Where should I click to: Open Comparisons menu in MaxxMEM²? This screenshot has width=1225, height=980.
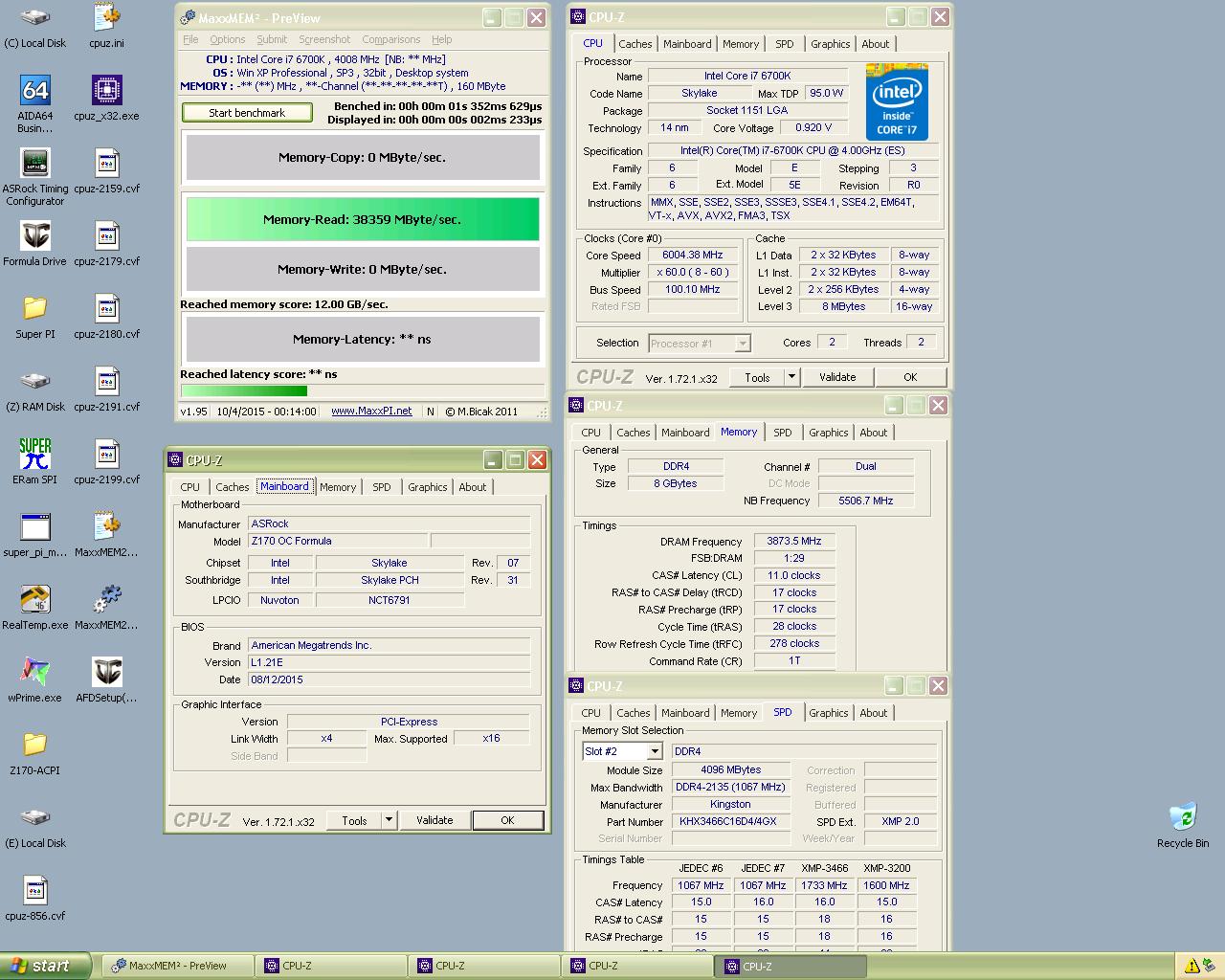click(391, 39)
